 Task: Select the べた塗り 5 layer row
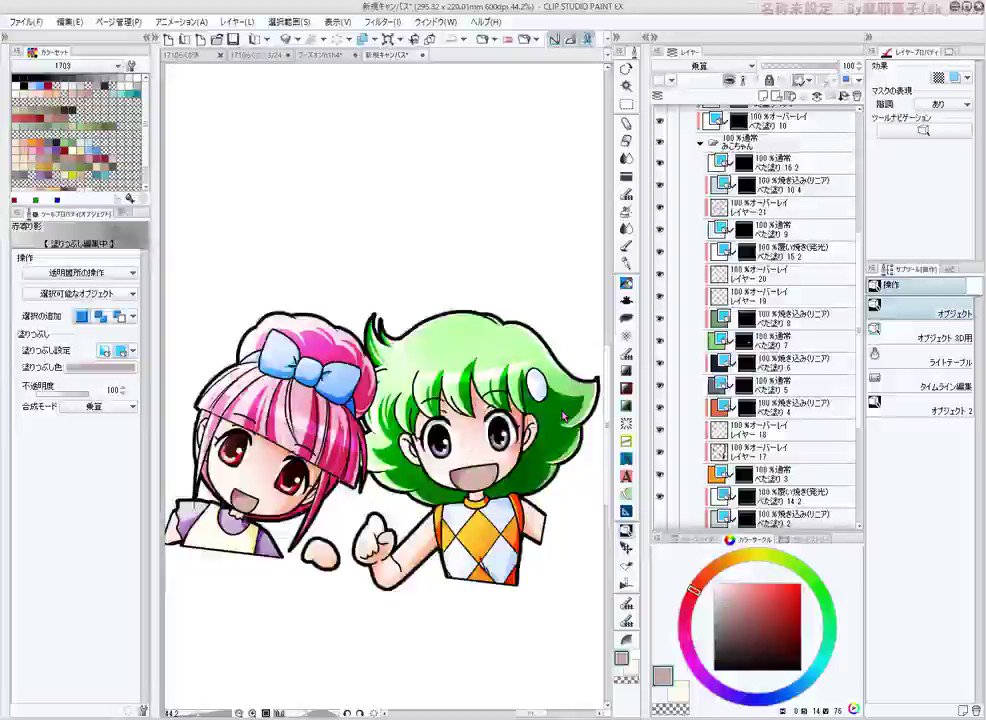(x=780, y=385)
